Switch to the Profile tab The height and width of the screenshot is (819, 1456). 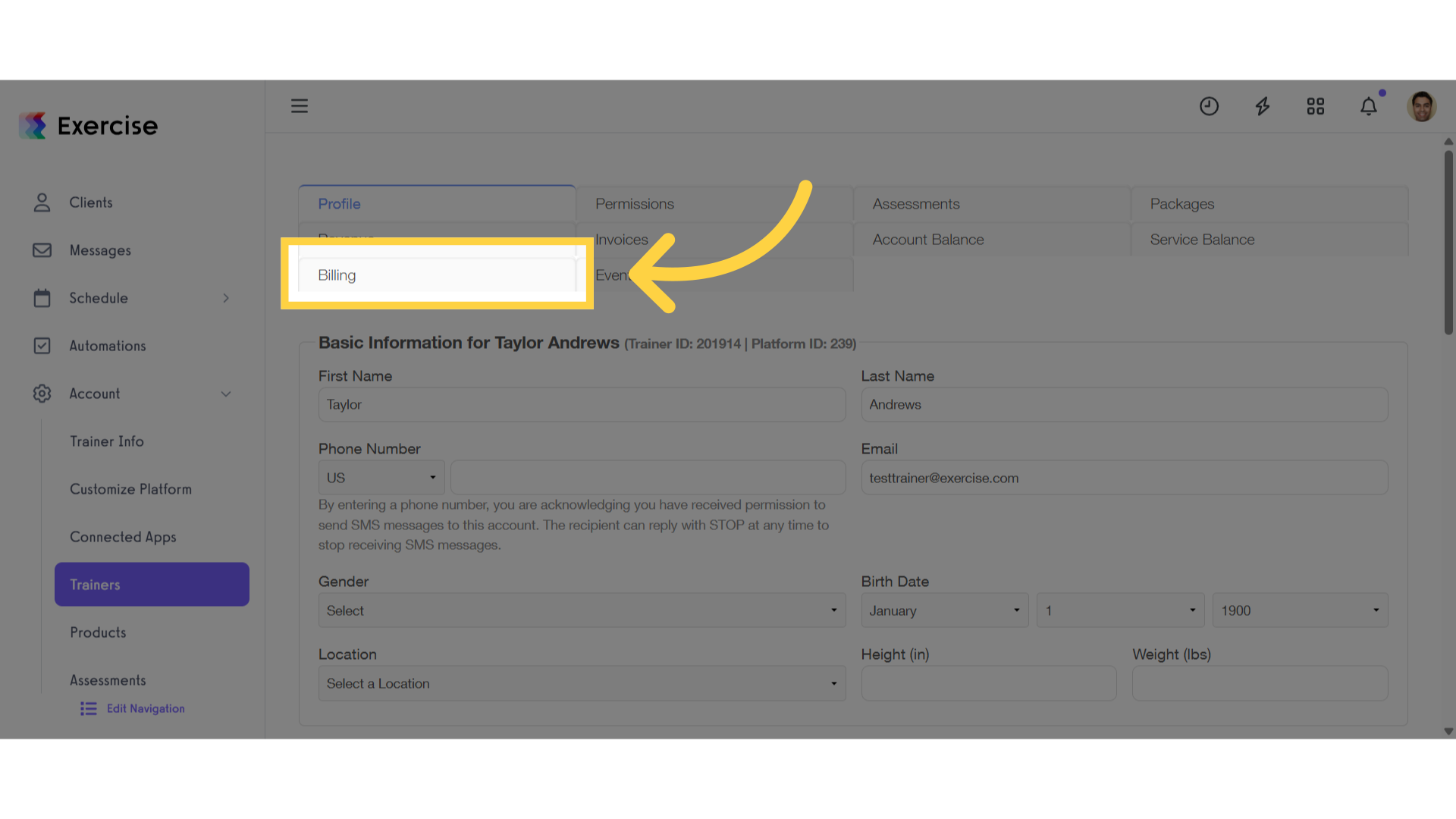[x=437, y=203]
